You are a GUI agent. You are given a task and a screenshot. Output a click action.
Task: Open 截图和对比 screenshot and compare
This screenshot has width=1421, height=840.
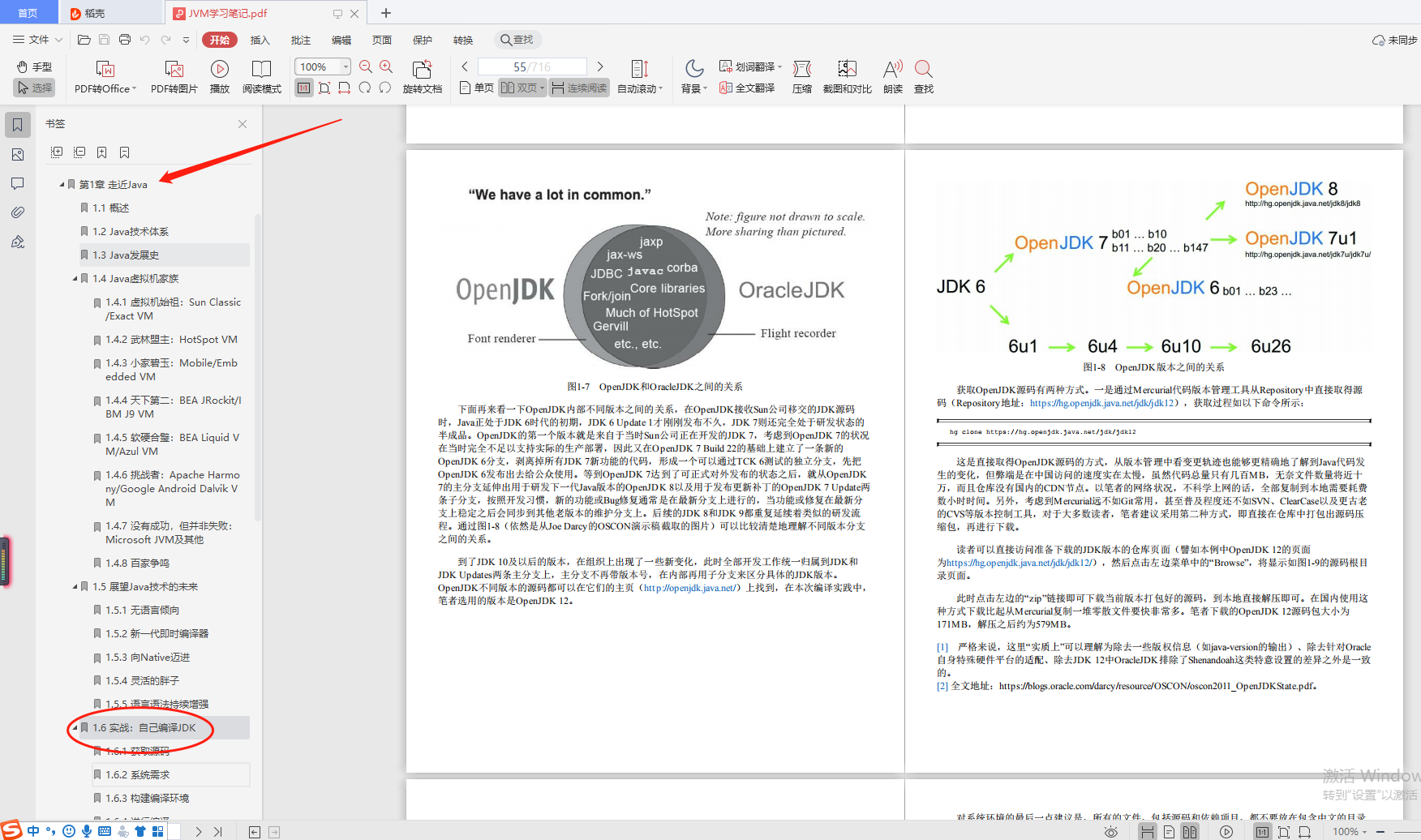click(848, 77)
